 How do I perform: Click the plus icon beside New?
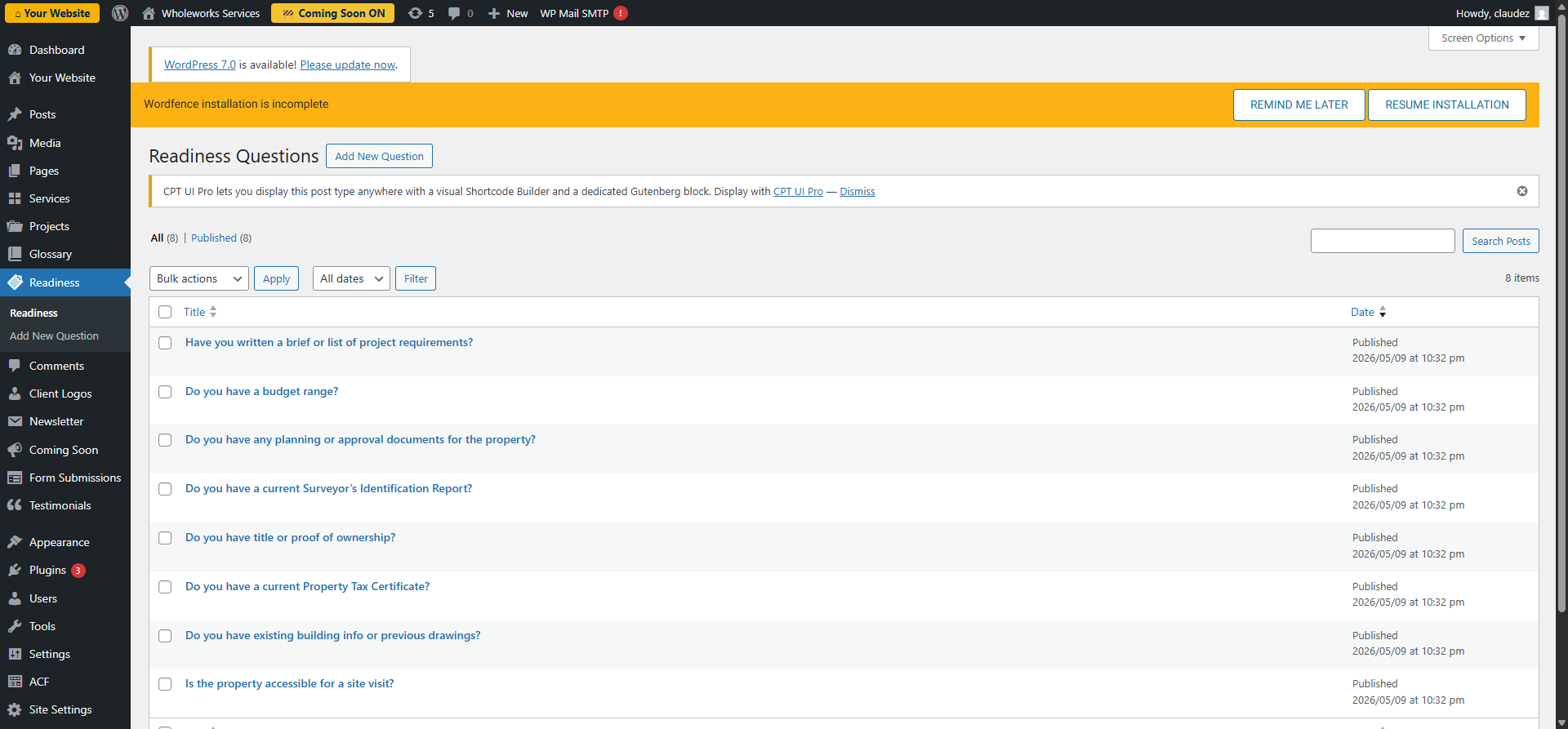point(494,13)
